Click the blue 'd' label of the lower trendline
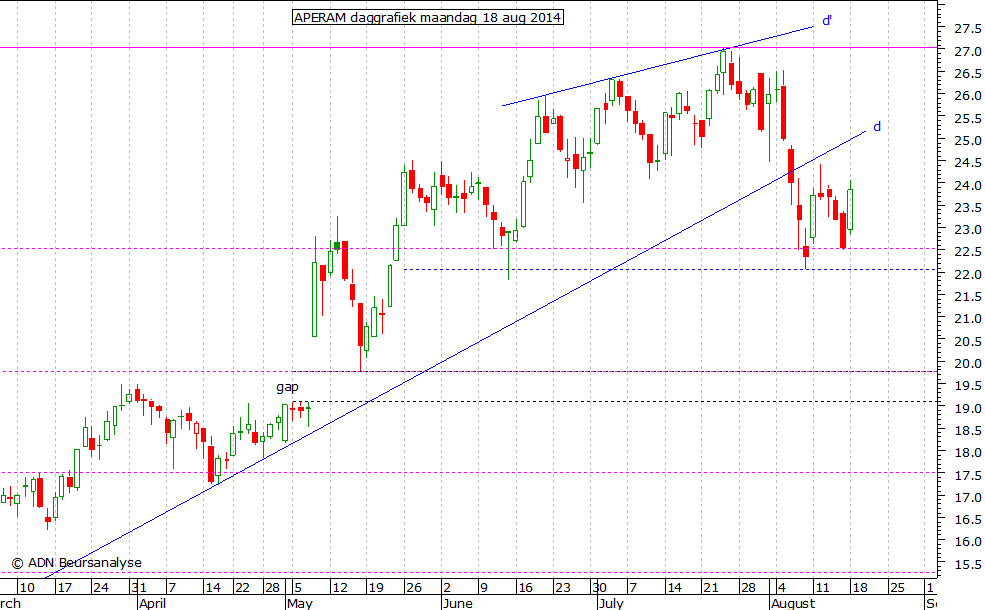The image size is (985, 610). 877,126
